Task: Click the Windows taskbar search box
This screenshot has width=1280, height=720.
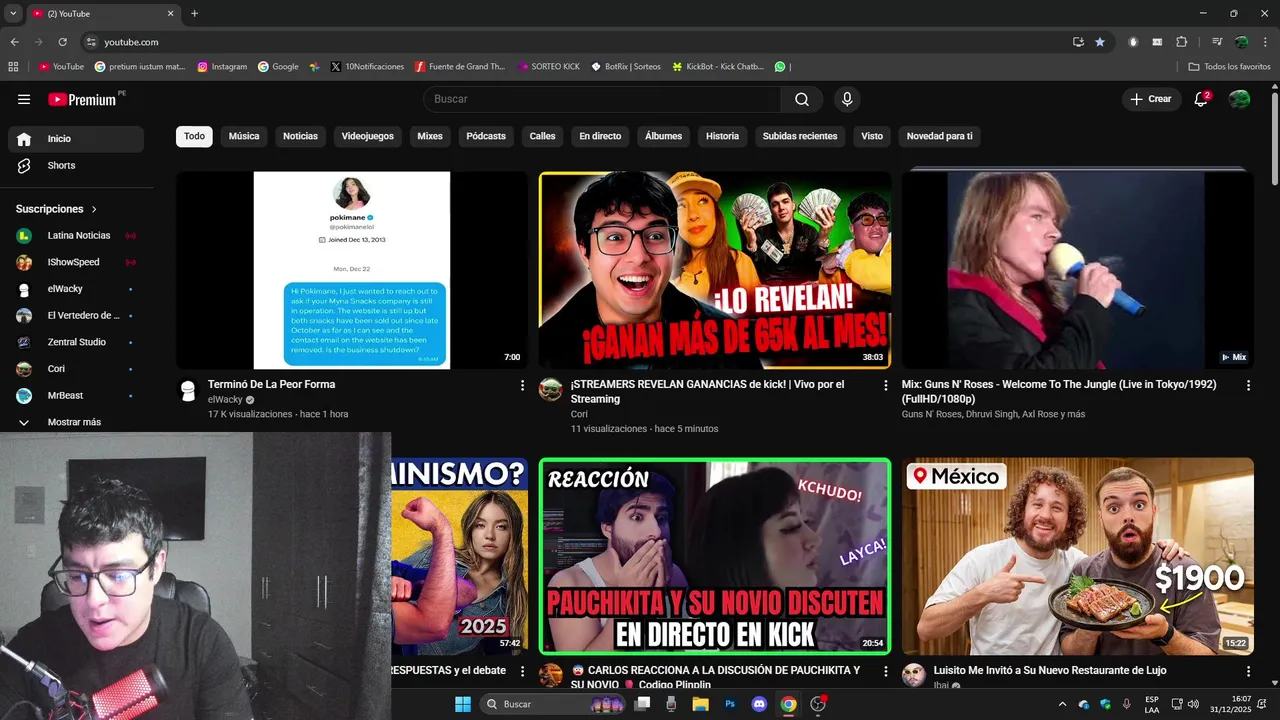Action: pos(554,704)
